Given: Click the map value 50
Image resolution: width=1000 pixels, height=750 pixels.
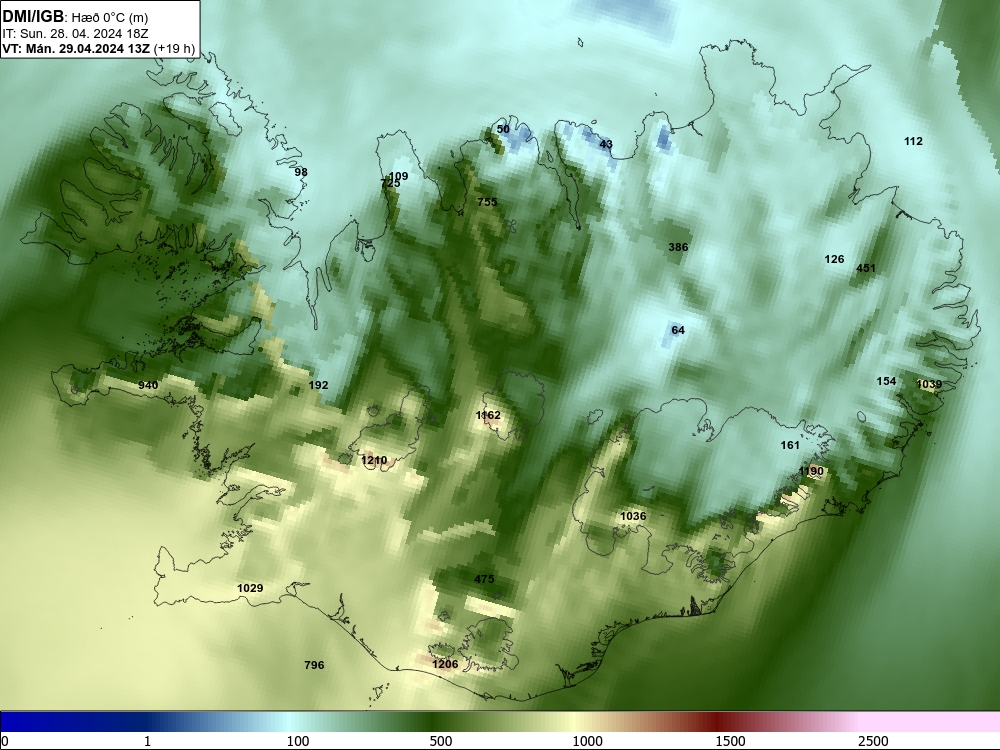Looking at the screenshot, I should pyautogui.click(x=503, y=129).
